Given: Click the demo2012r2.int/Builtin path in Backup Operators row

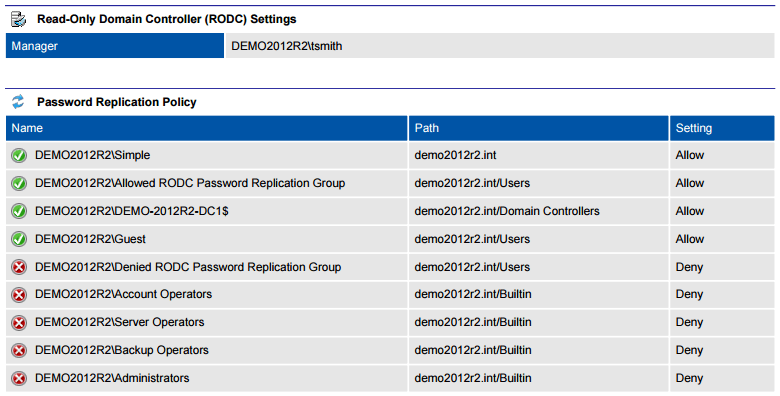Looking at the screenshot, I should (x=473, y=350).
